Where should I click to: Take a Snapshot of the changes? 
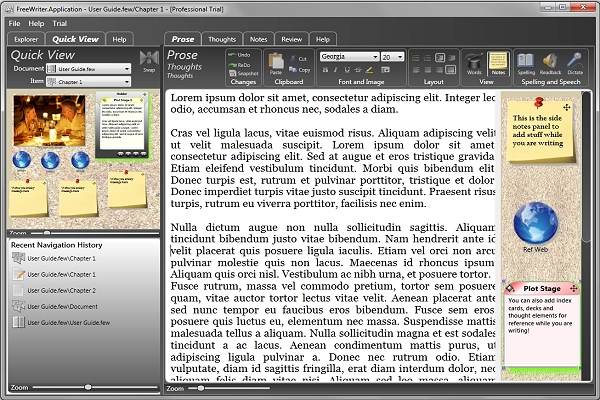243,73
